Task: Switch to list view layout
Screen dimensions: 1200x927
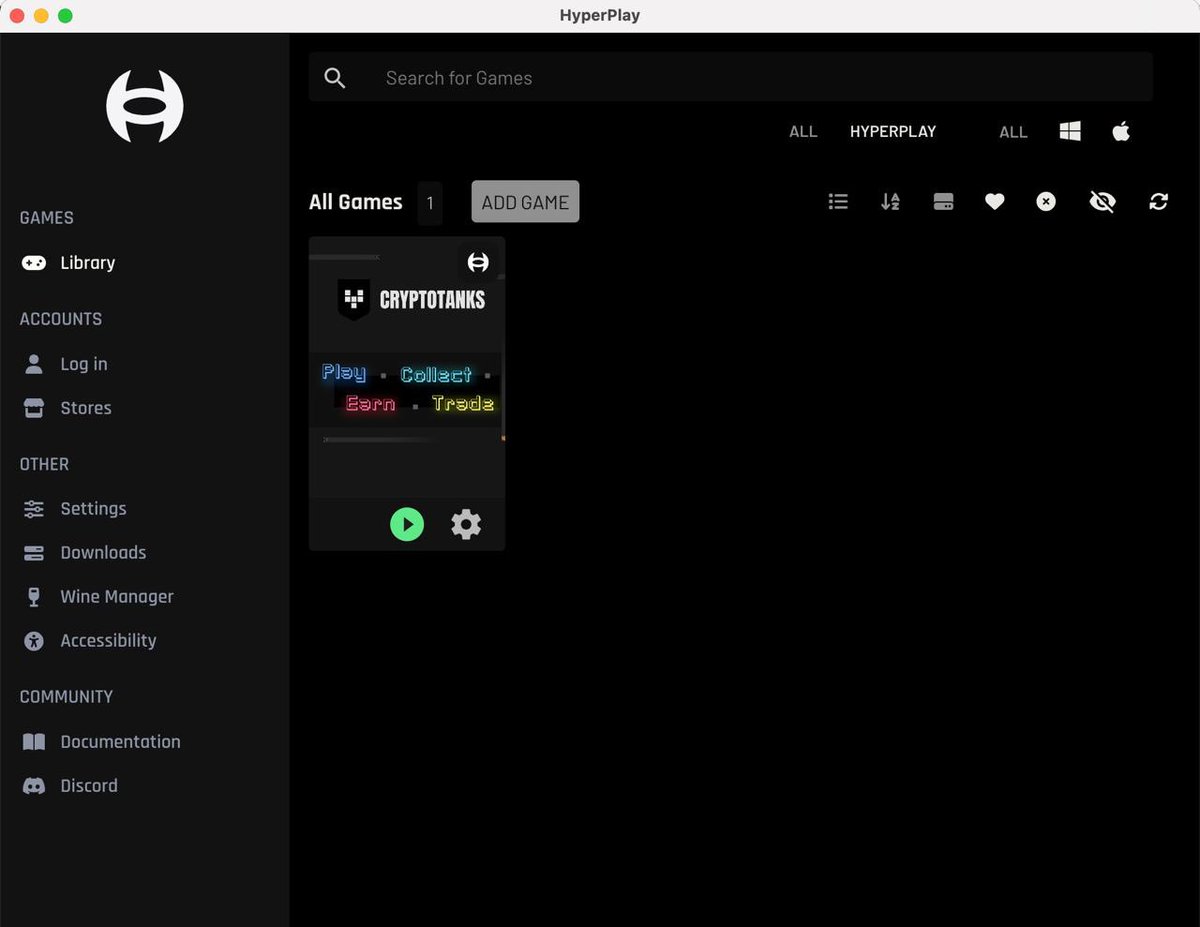Action: (838, 202)
